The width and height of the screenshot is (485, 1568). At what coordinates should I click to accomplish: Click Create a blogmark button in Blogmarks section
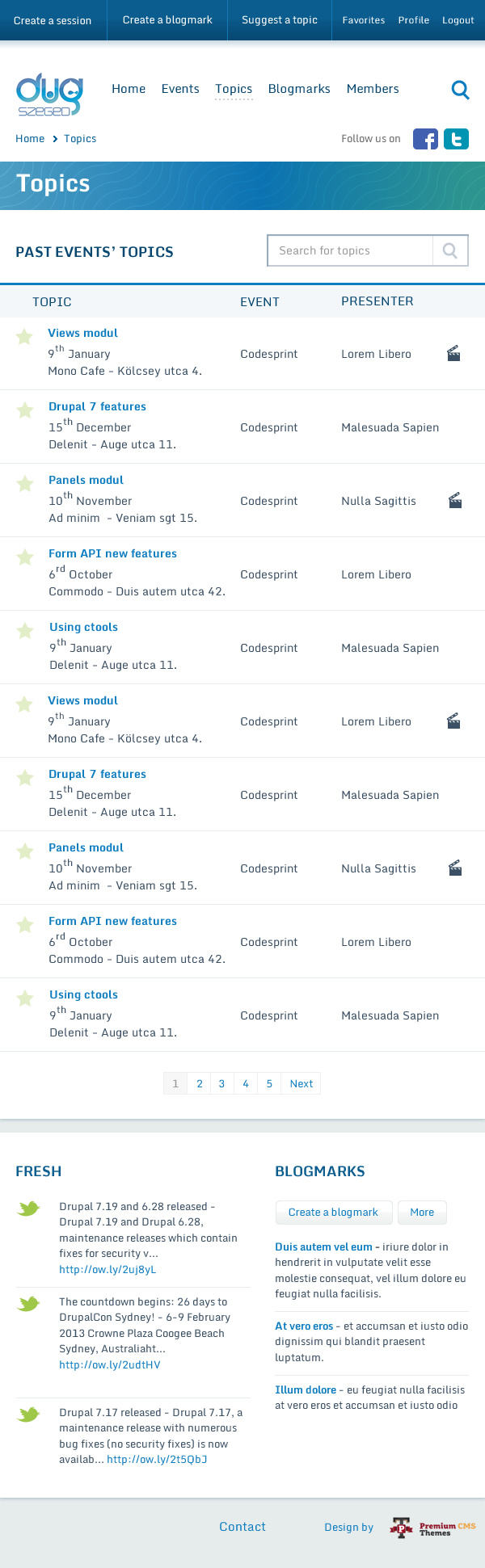coord(333,1212)
